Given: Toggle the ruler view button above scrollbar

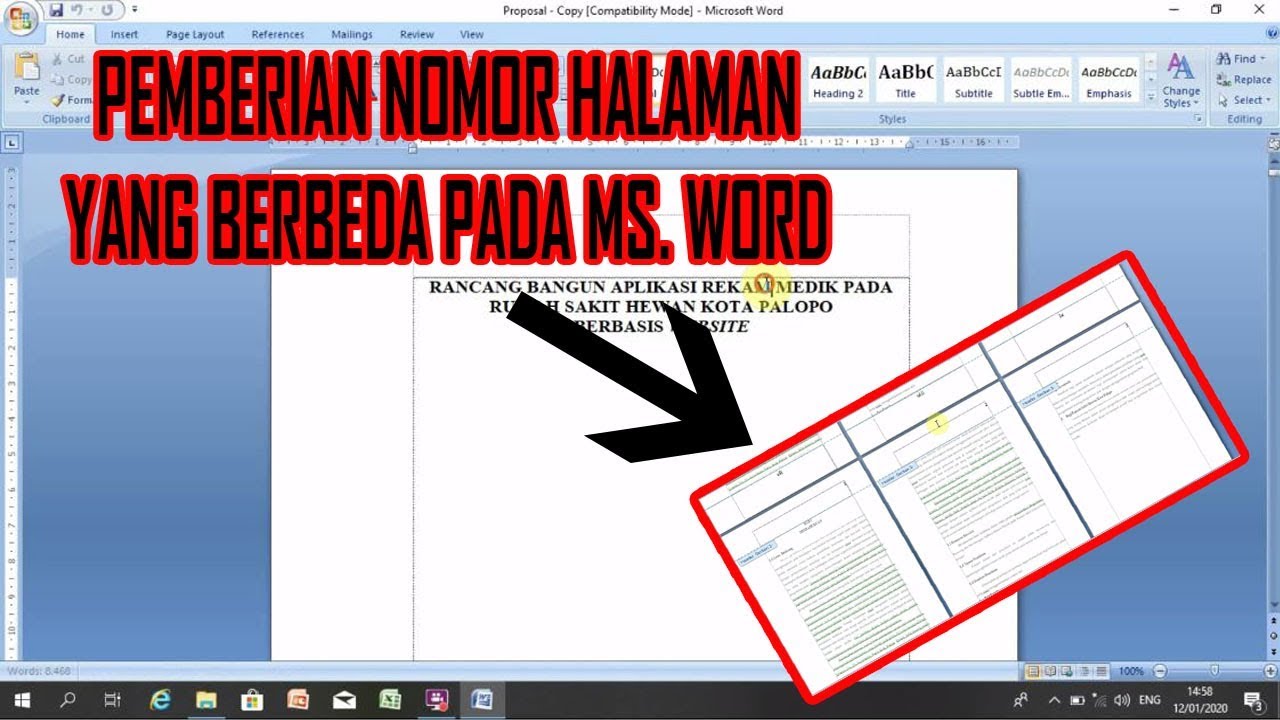Looking at the screenshot, I should pos(1273,144).
